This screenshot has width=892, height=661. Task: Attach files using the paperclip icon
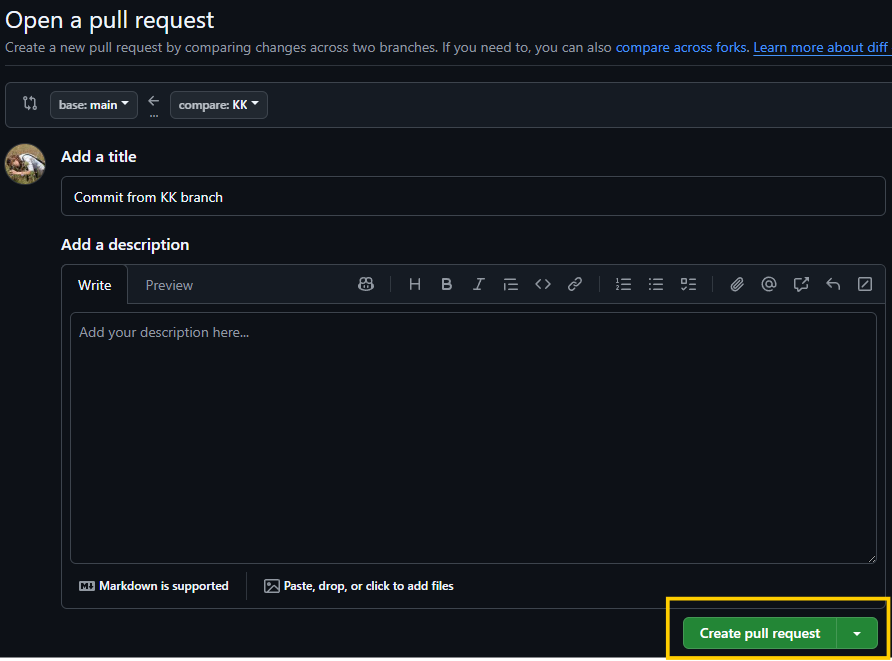(x=737, y=285)
